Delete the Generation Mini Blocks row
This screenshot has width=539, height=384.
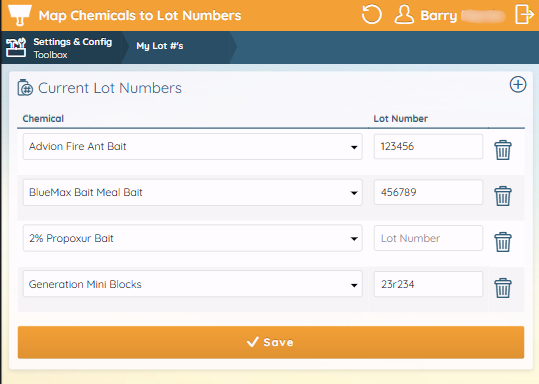click(x=503, y=288)
